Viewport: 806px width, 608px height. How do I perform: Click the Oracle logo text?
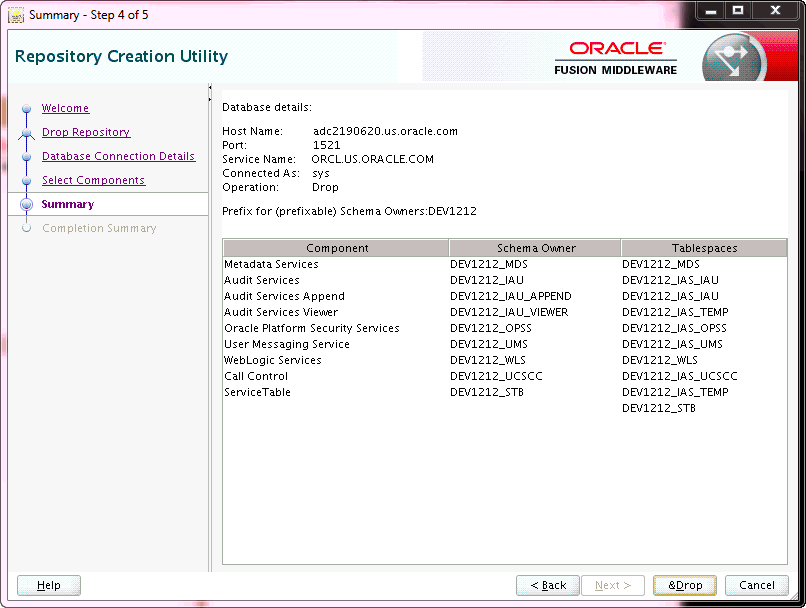(617, 48)
